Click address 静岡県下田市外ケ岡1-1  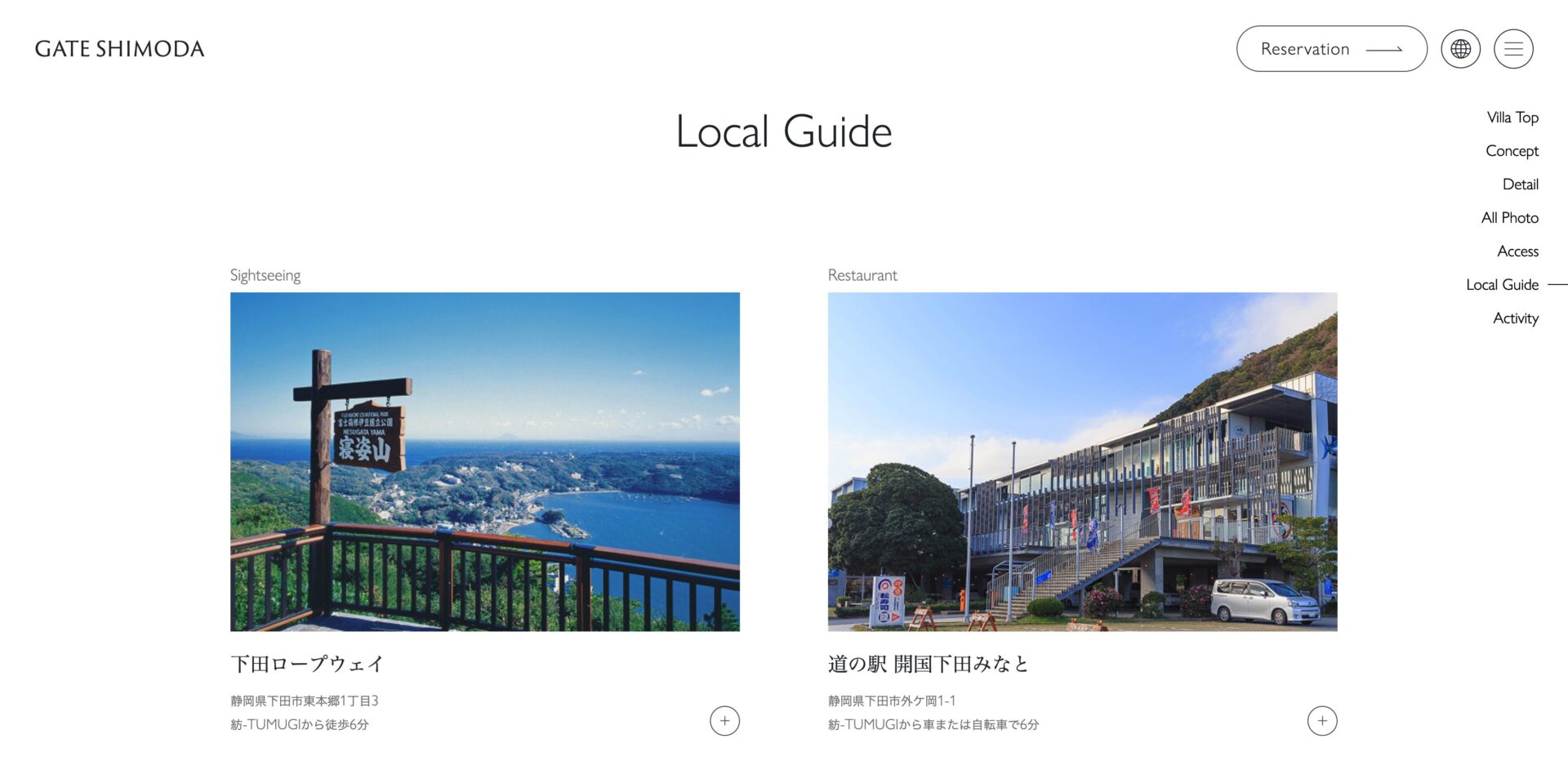coord(892,701)
